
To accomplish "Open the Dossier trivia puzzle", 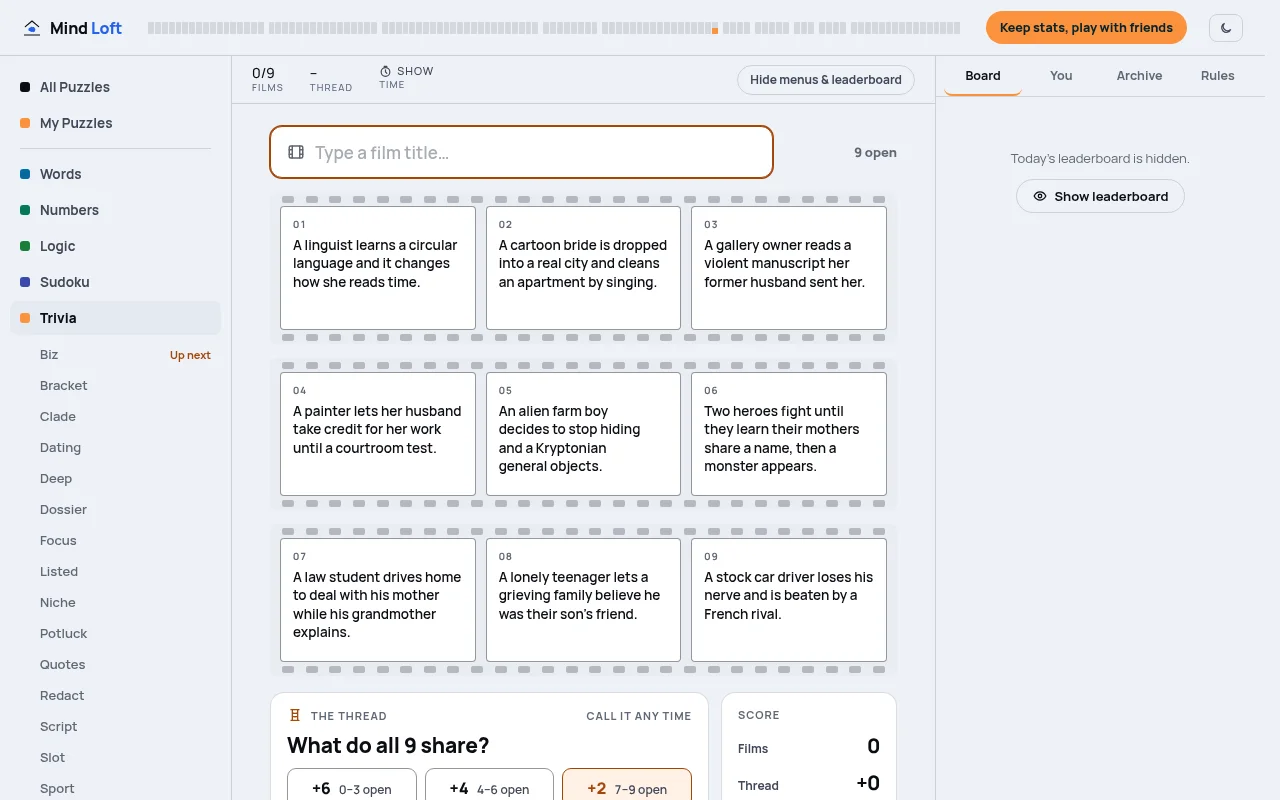I will tap(125, 510).
